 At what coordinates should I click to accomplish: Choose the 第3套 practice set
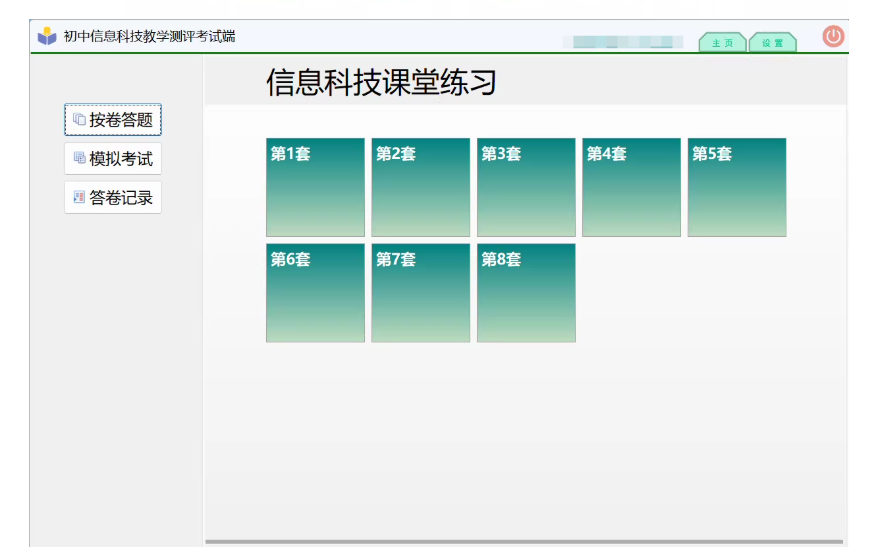tap(526, 187)
